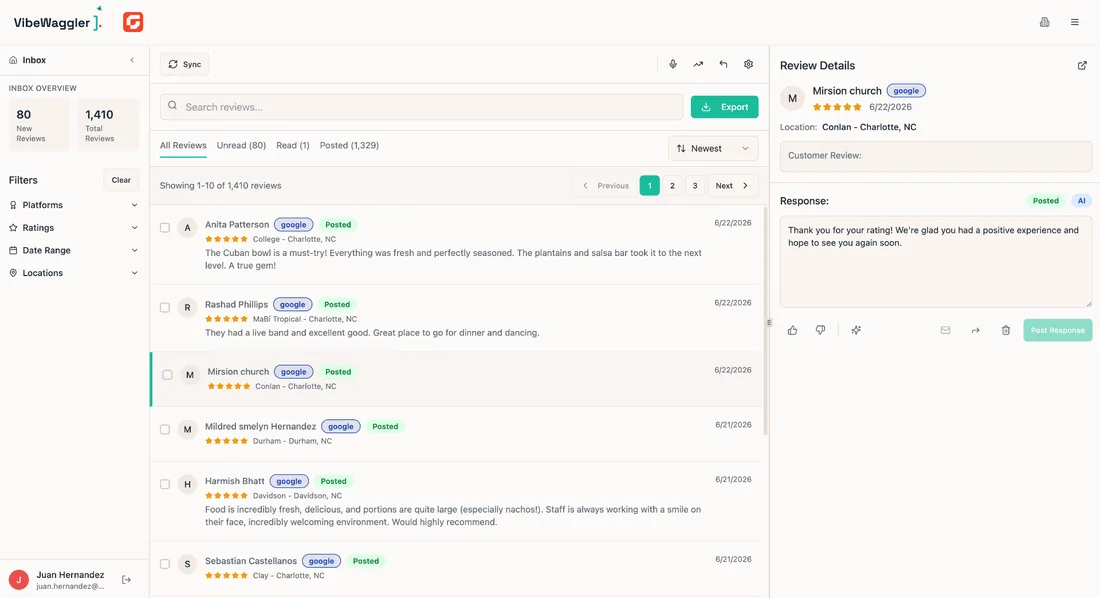Open Rashad Phillips review text
The image size is (1100, 598).
tap(372, 333)
